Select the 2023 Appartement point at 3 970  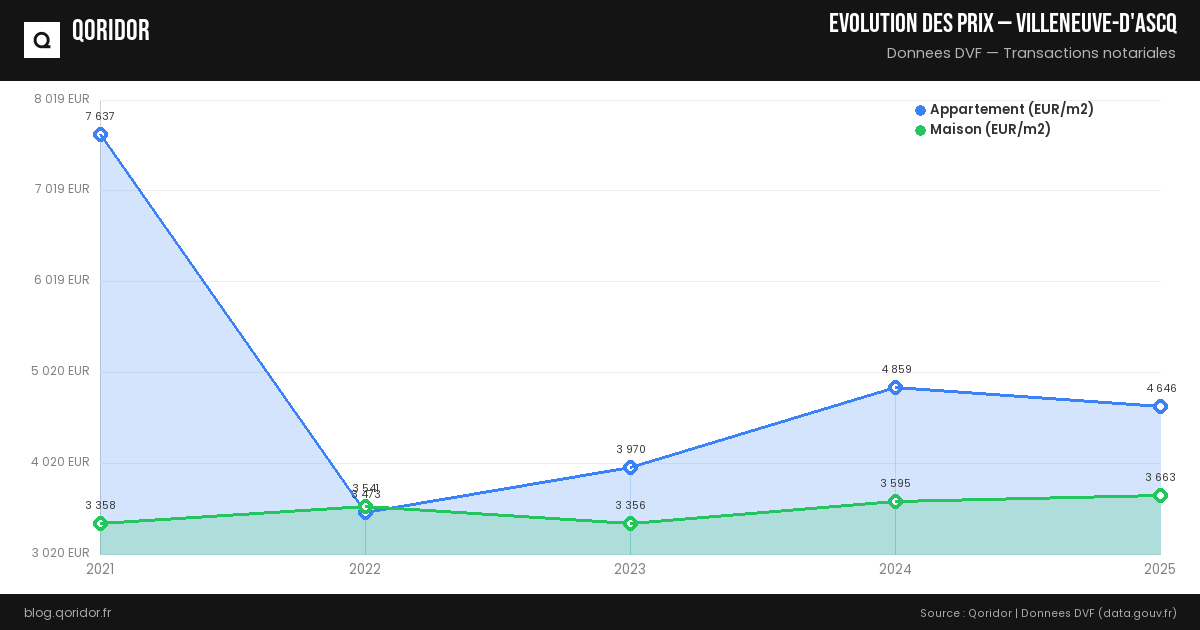(x=630, y=468)
